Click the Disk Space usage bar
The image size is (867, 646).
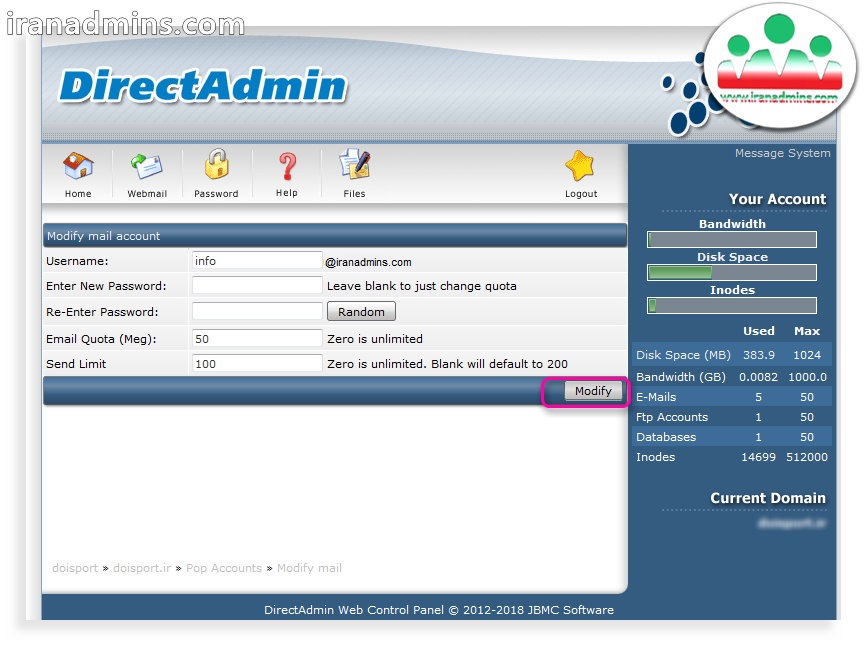[732, 273]
